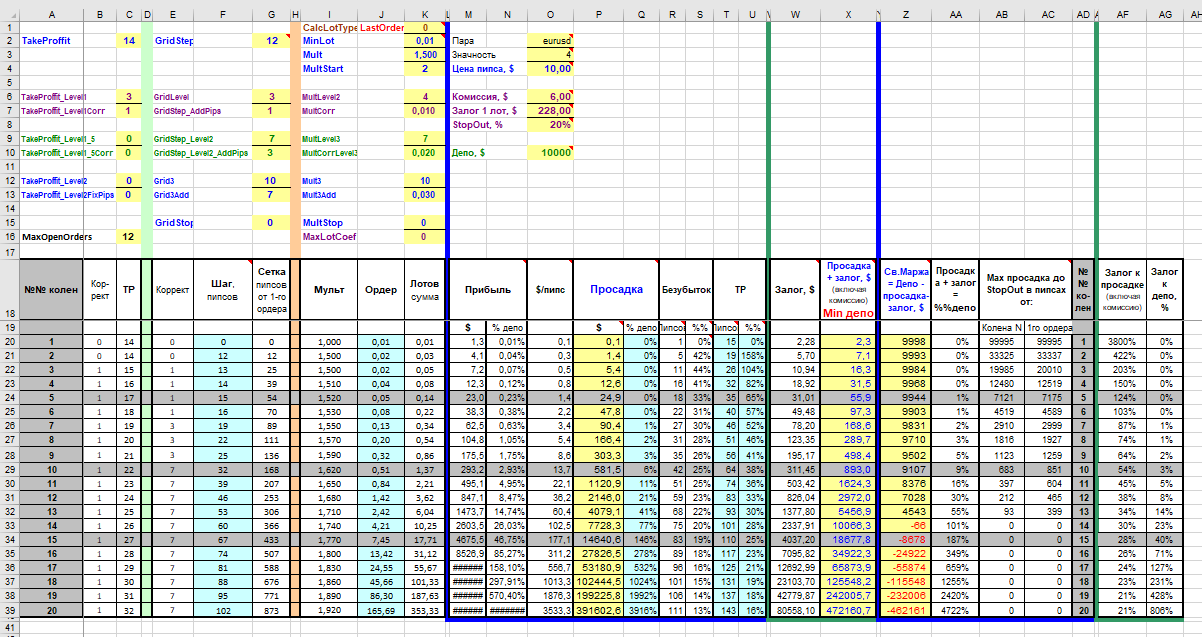Click the MaxLotCoef label cell
The height and width of the screenshot is (637, 1202).
pyautogui.click(x=329, y=237)
